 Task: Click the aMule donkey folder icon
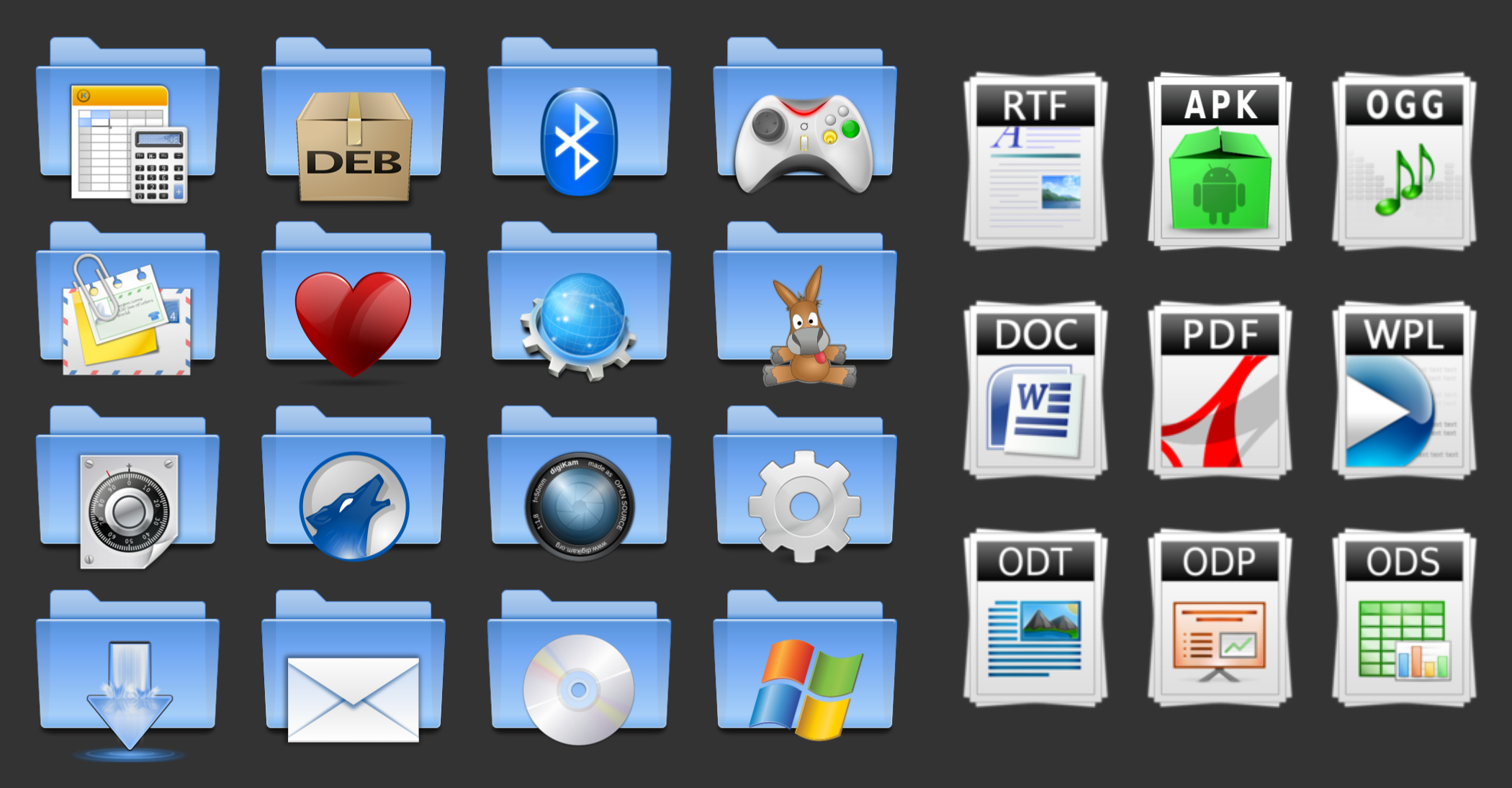805,304
